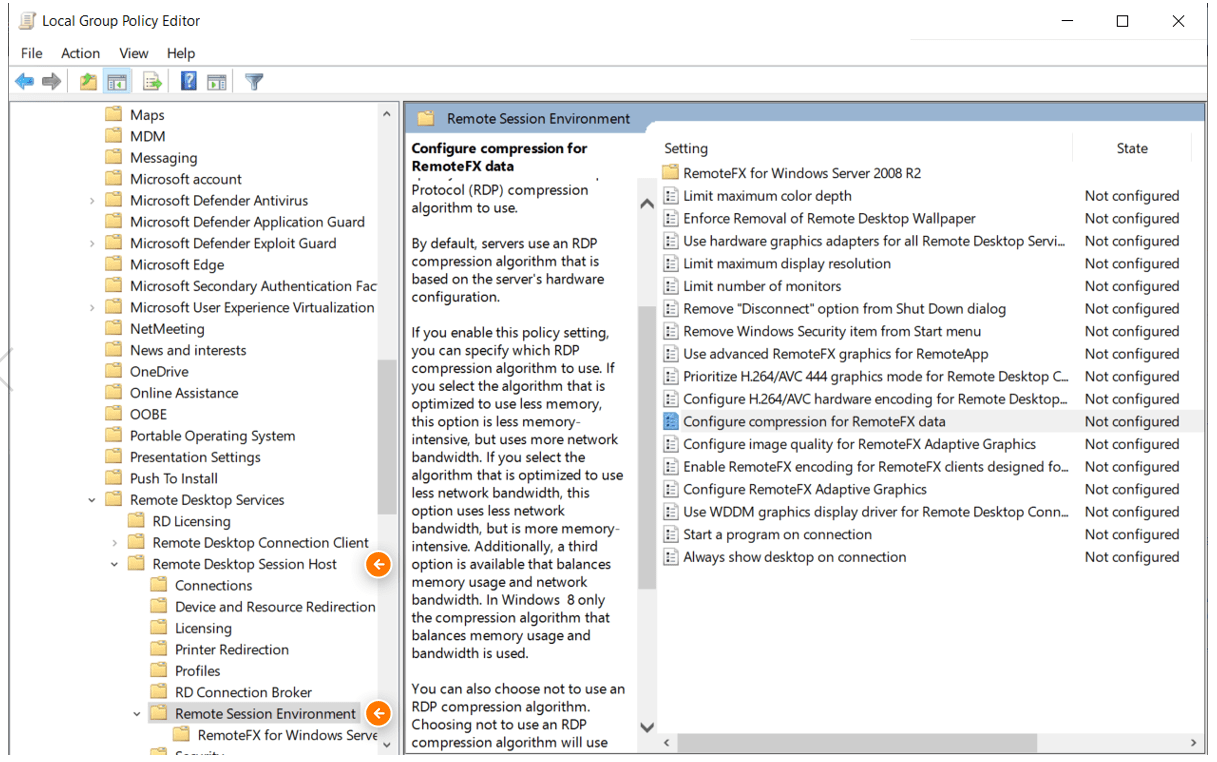Screen dimensions: 1217x762
Task: Click the settings list horizontal scroll right arrow
Action: tap(1193, 743)
